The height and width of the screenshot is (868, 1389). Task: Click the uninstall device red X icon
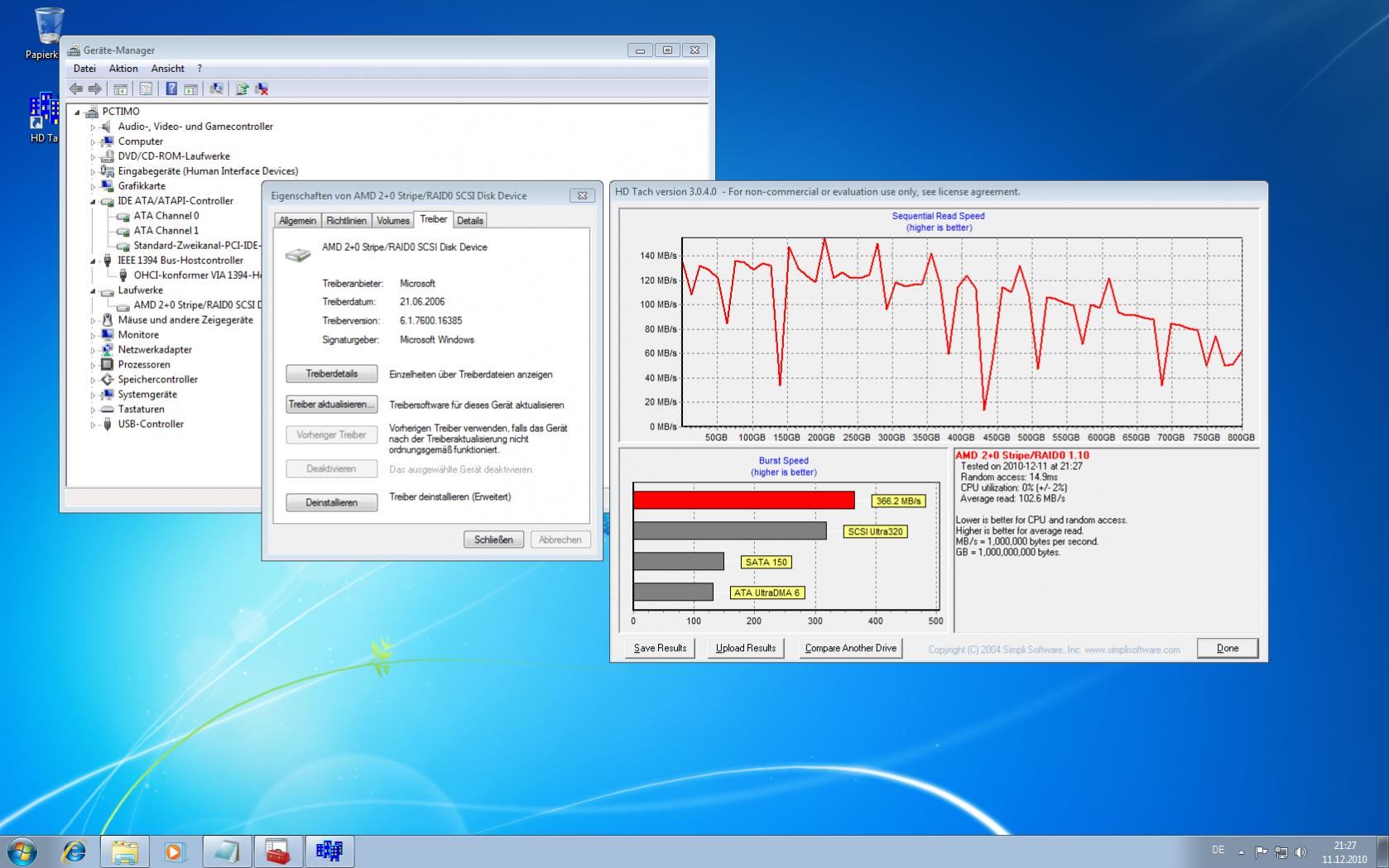coord(262,89)
